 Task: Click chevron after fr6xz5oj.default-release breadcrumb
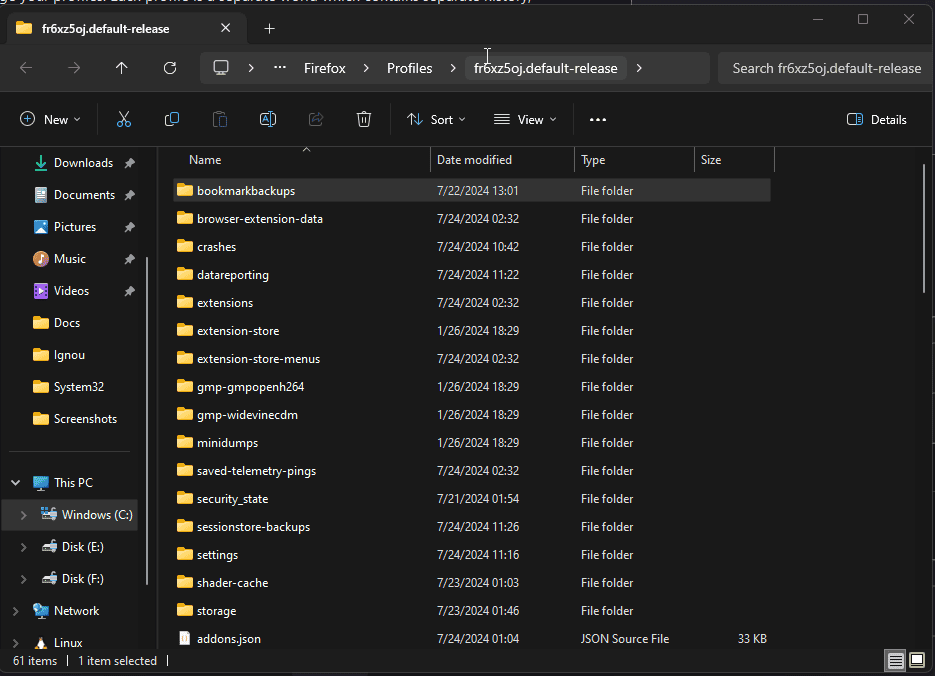tap(639, 68)
